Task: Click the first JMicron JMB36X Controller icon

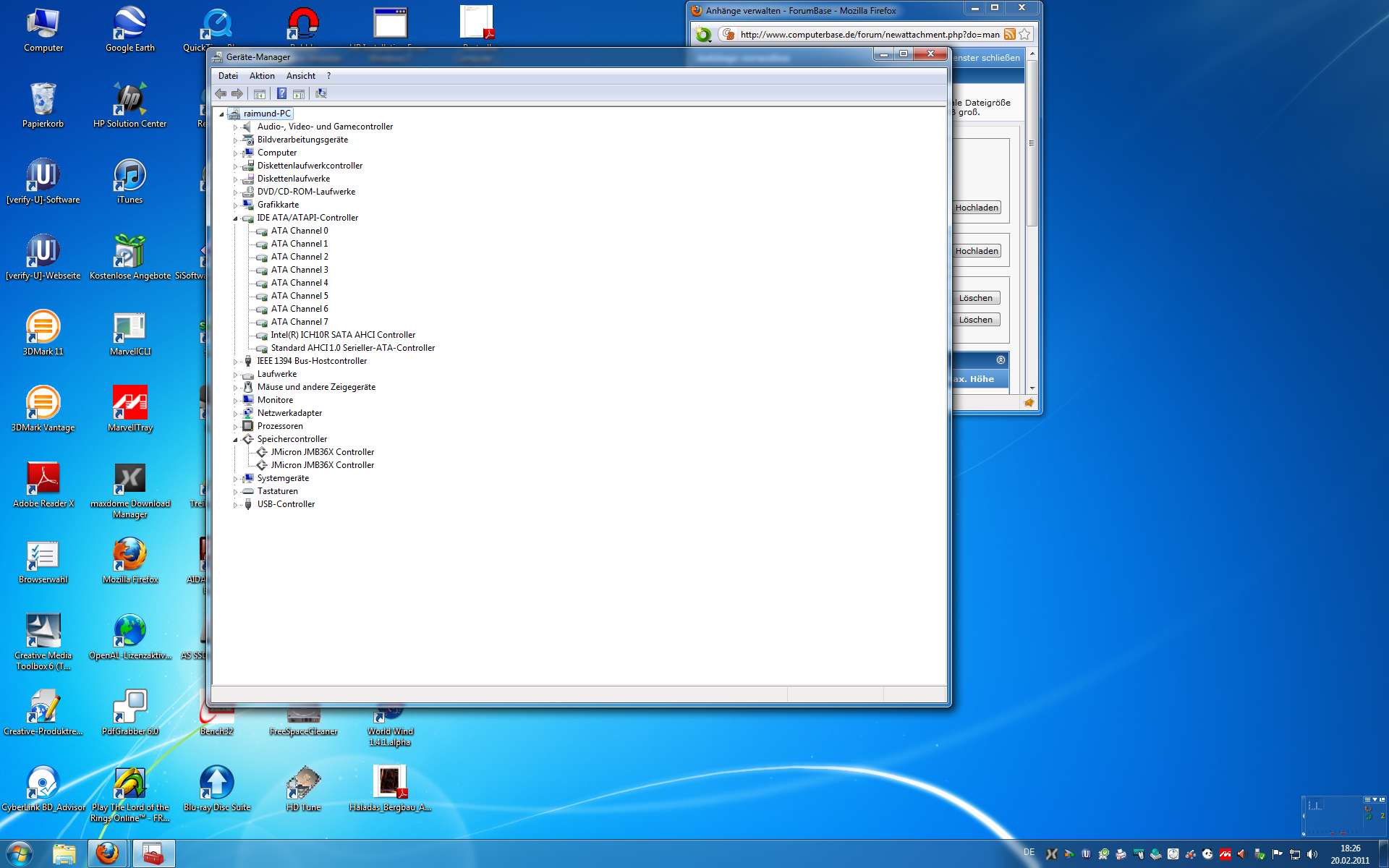Action: (x=262, y=452)
